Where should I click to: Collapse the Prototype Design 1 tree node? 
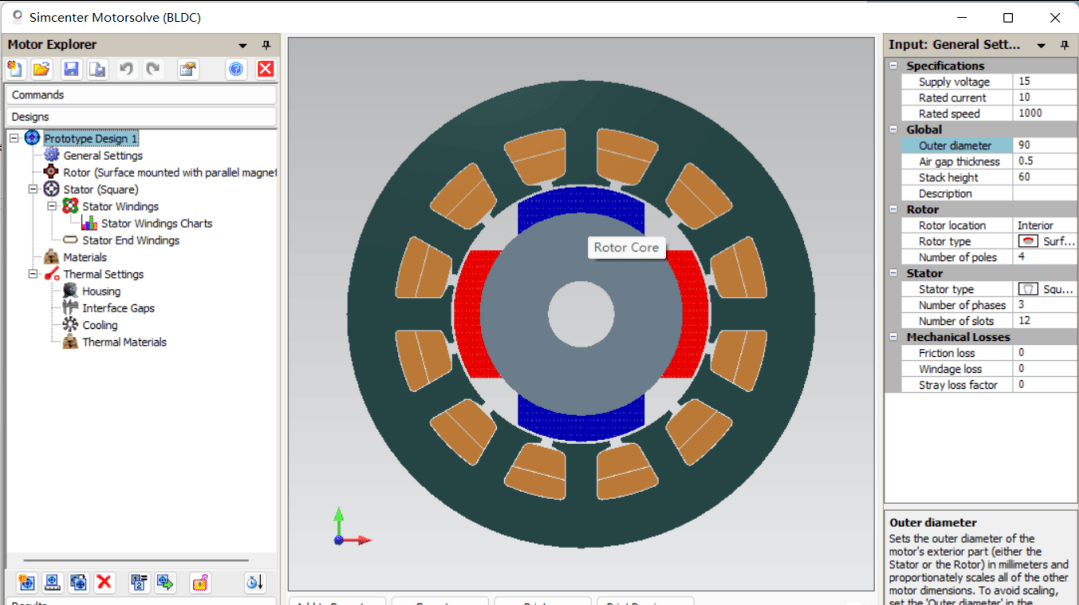14,138
